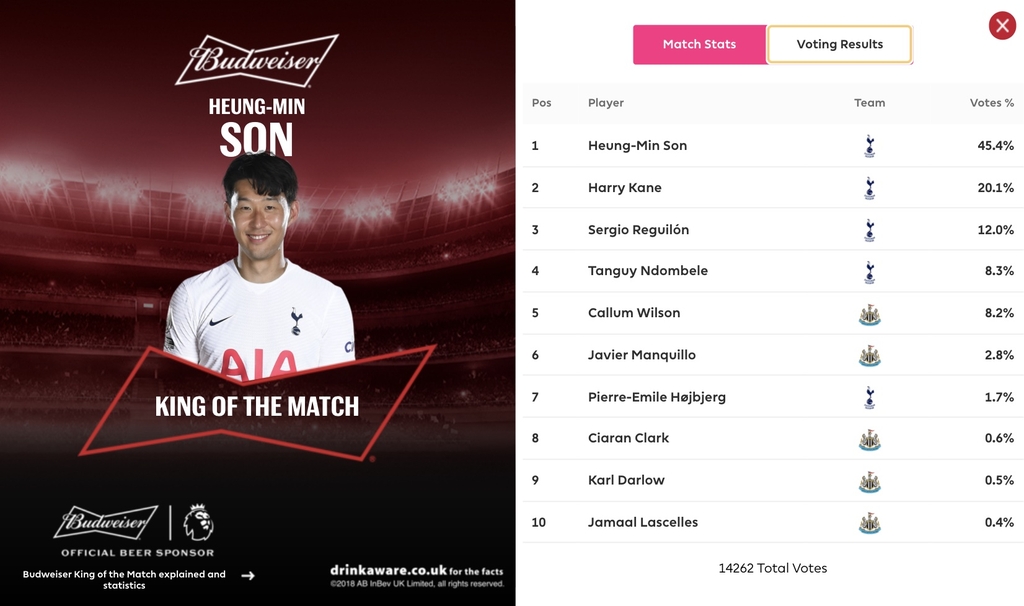The image size is (1024, 606).
Task: Click the Newcastle crest beside Karl Darlow
Action: 869,480
